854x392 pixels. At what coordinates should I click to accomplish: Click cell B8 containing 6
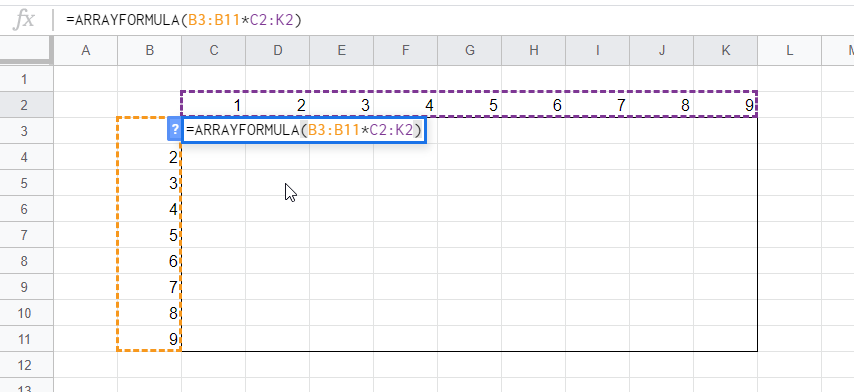click(149, 261)
